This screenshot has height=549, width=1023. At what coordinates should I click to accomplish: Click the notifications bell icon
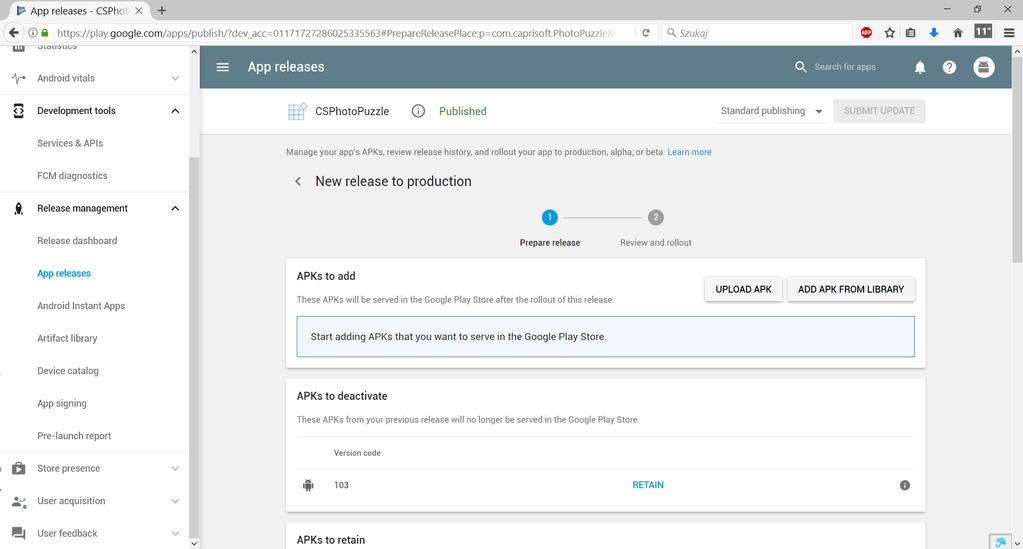tap(920, 67)
